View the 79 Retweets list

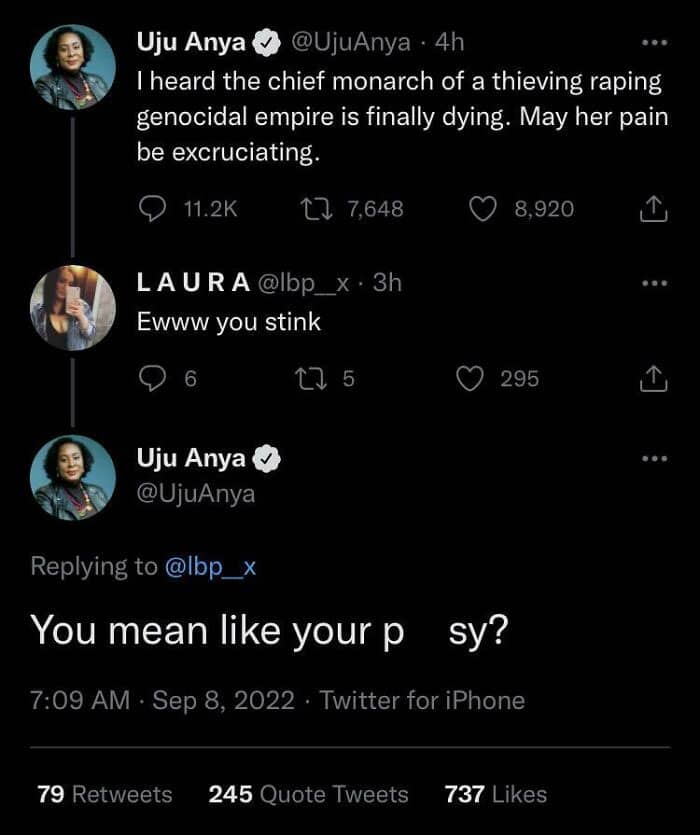[x=104, y=795]
